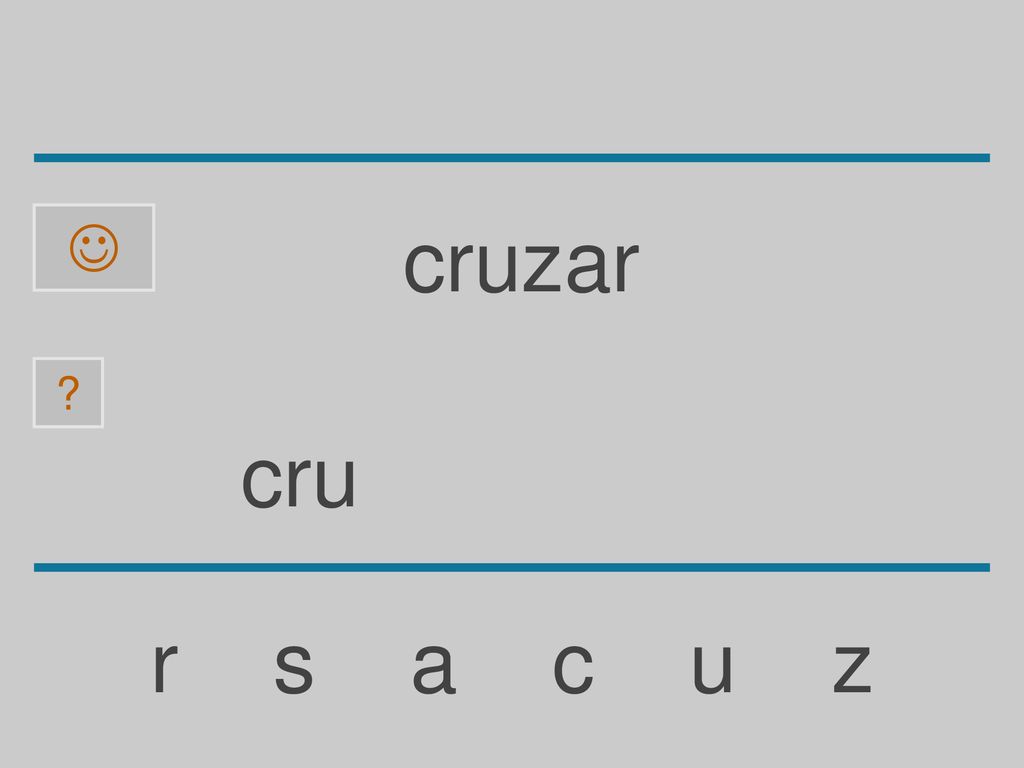This screenshot has height=768, width=1024.
Task: Click the 'u' in the typed answer cru
Action: tap(336, 482)
